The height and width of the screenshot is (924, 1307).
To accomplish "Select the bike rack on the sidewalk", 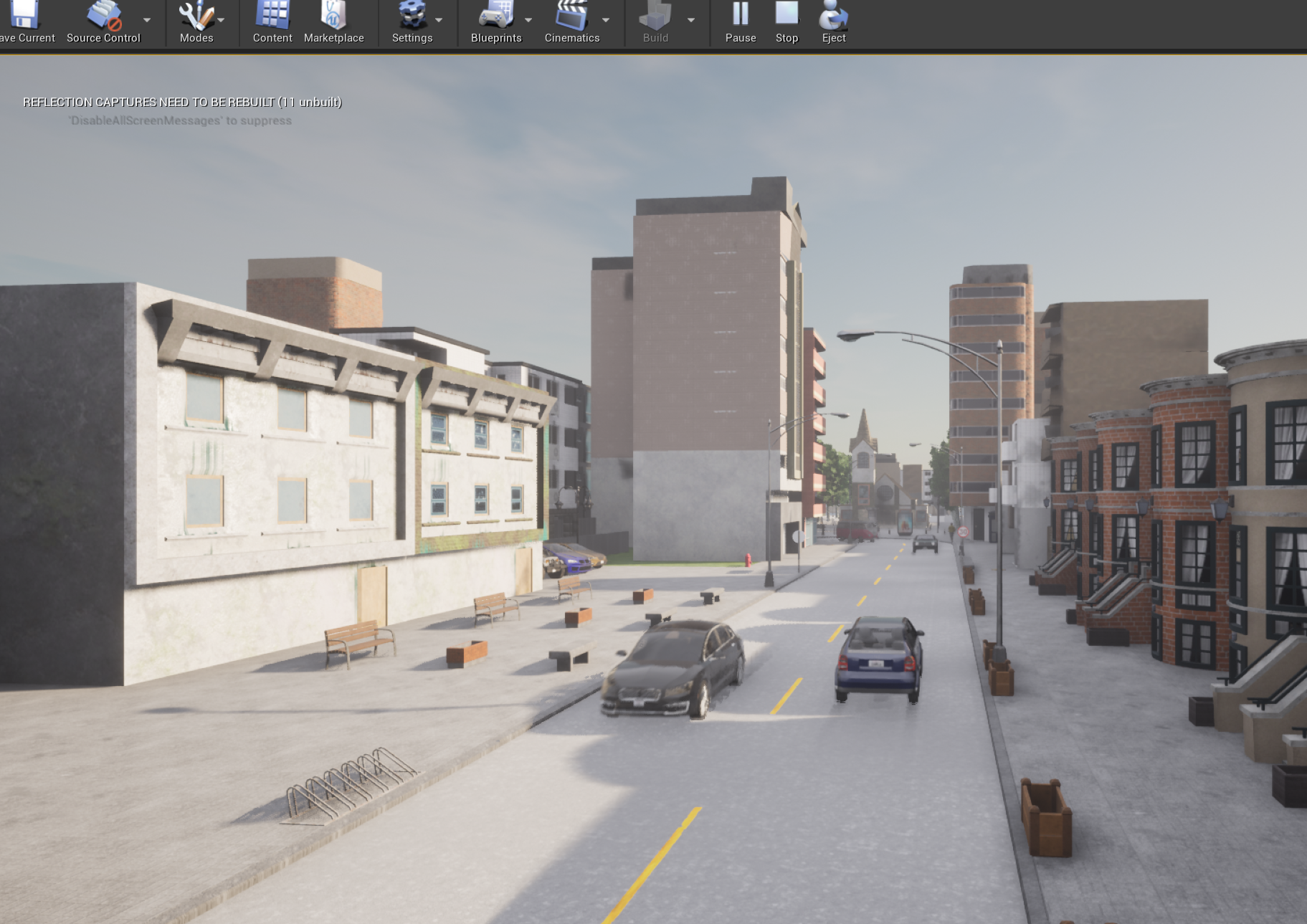I will (x=350, y=785).
